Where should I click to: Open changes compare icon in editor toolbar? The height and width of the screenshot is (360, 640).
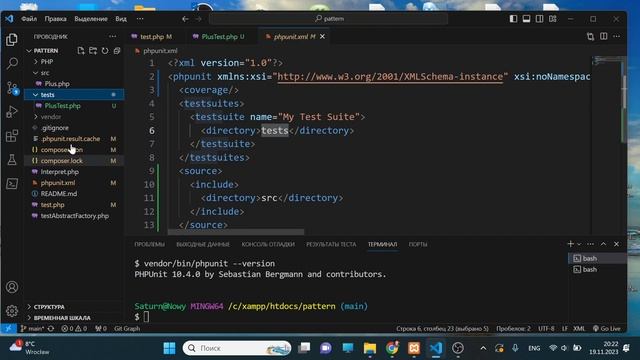click(591, 36)
